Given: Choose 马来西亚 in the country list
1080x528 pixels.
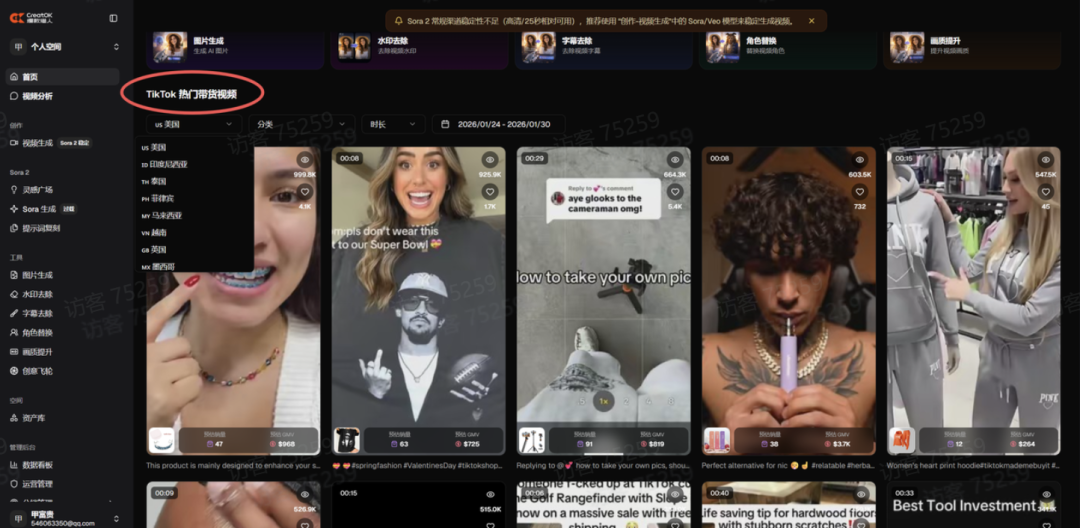Looking at the screenshot, I should (x=194, y=215).
